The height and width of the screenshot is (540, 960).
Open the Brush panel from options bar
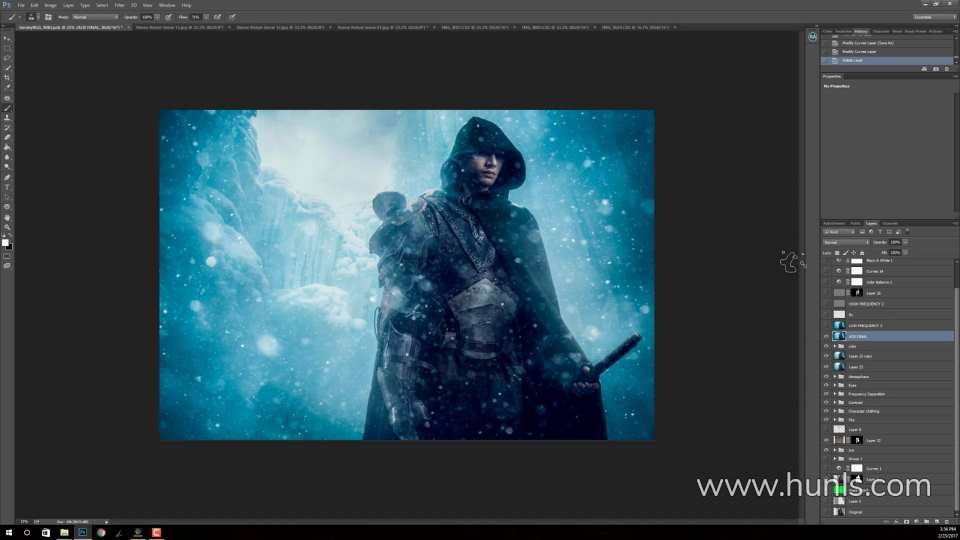click(48, 17)
